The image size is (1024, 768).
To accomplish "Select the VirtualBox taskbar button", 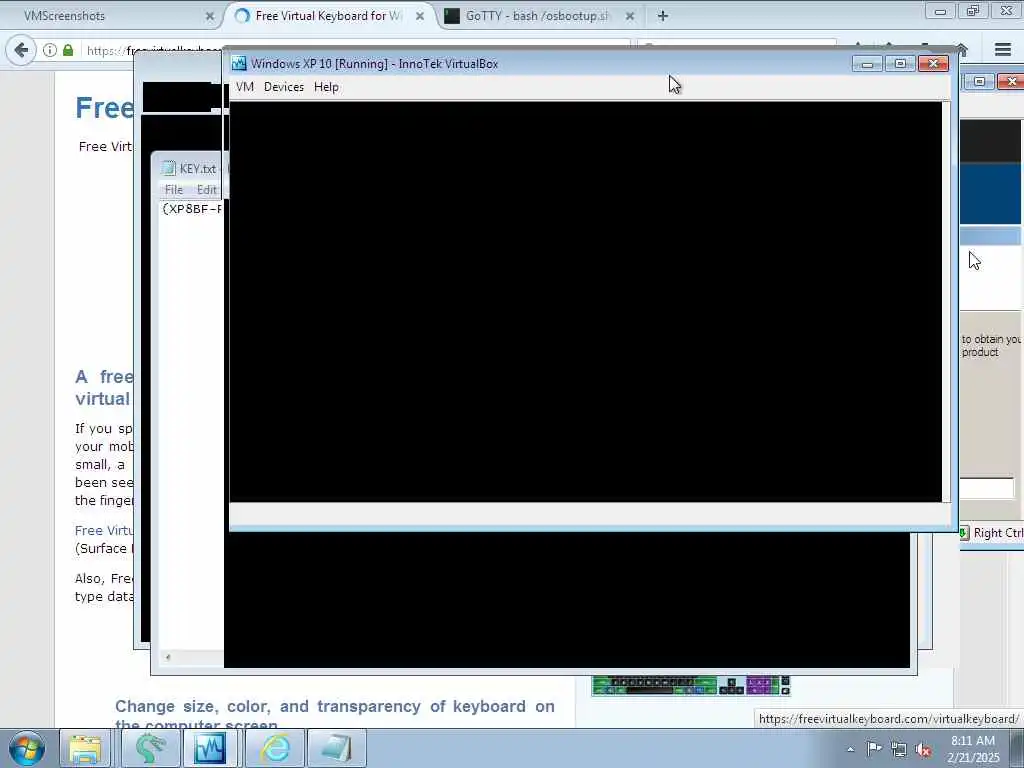I will pos(210,748).
